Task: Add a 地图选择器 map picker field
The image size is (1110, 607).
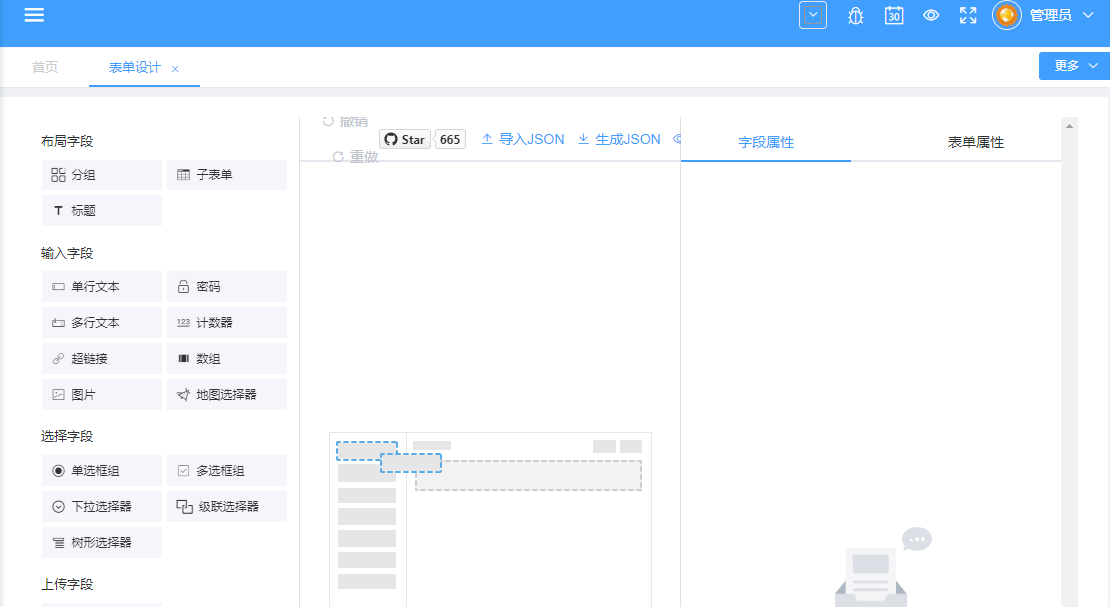Action: coord(227,395)
